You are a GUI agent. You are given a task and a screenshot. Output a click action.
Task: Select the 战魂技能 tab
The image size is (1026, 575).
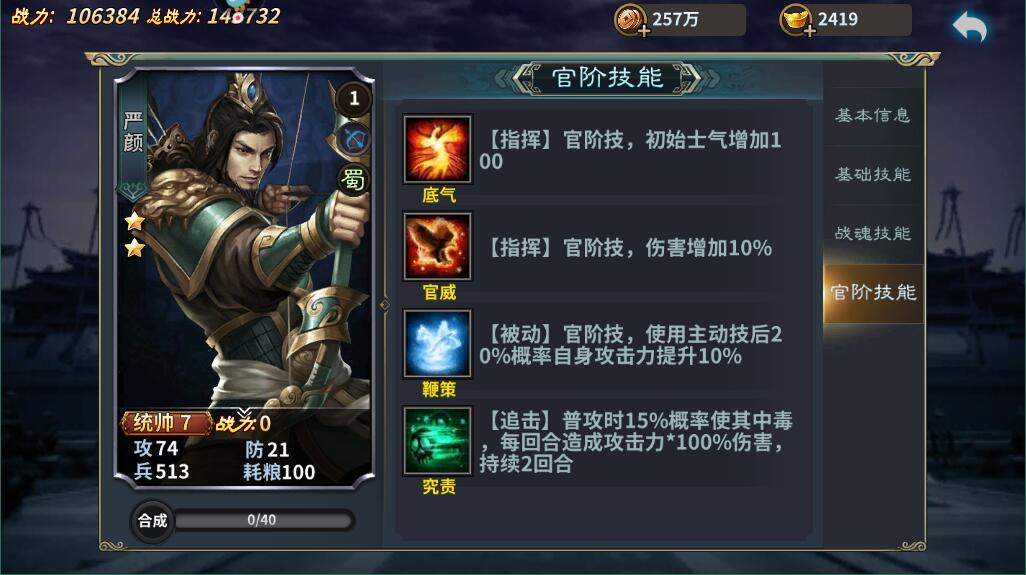click(872, 234)
